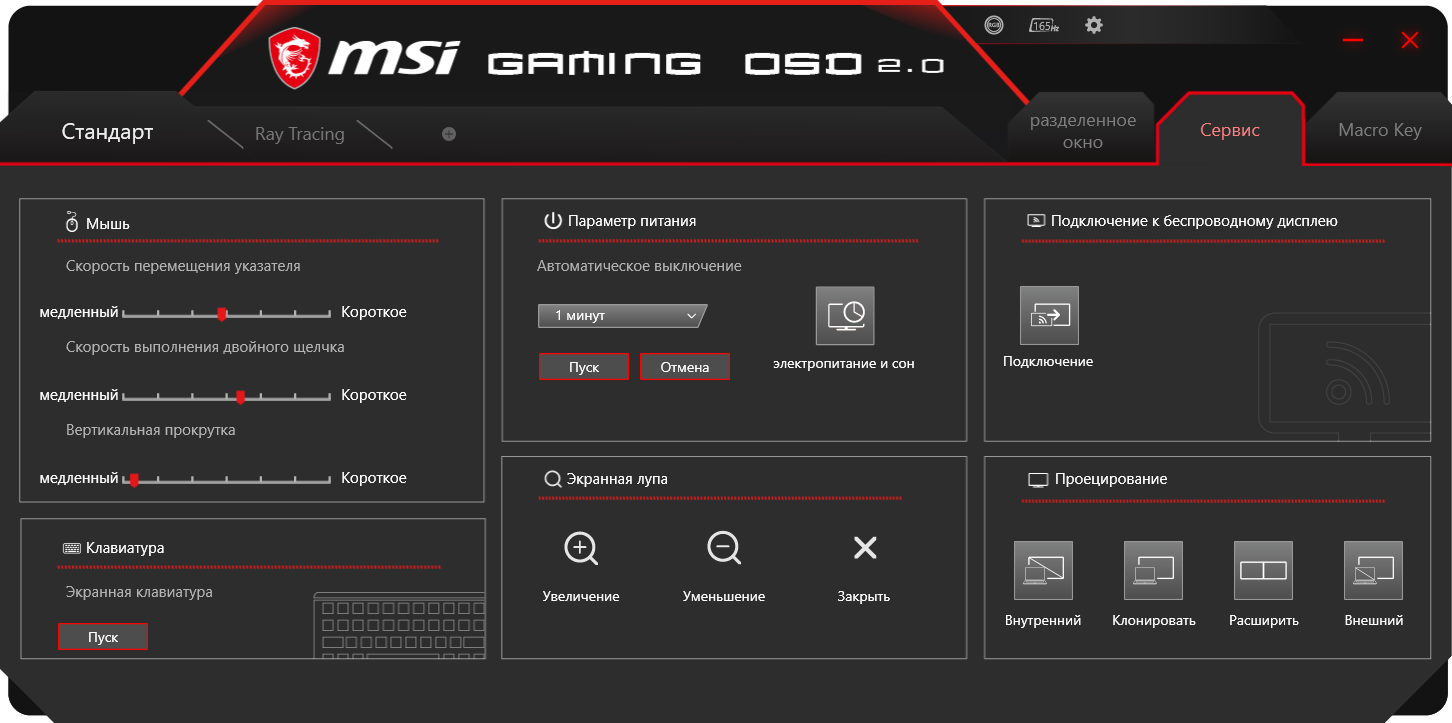Open the settings gear icon
The height and width of the screenshot is (723, 1452).
click(x=1094, y=25)
